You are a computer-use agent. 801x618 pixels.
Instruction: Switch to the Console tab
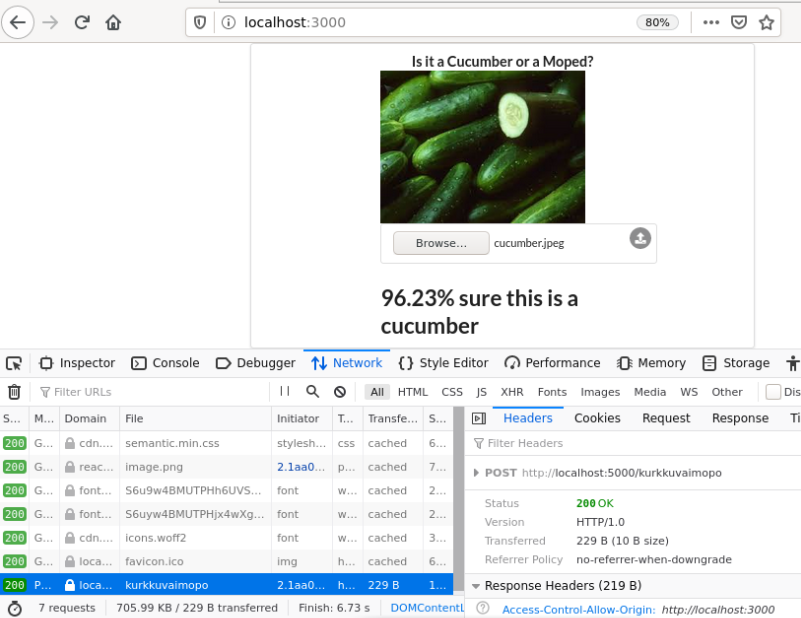coord(165,363)
